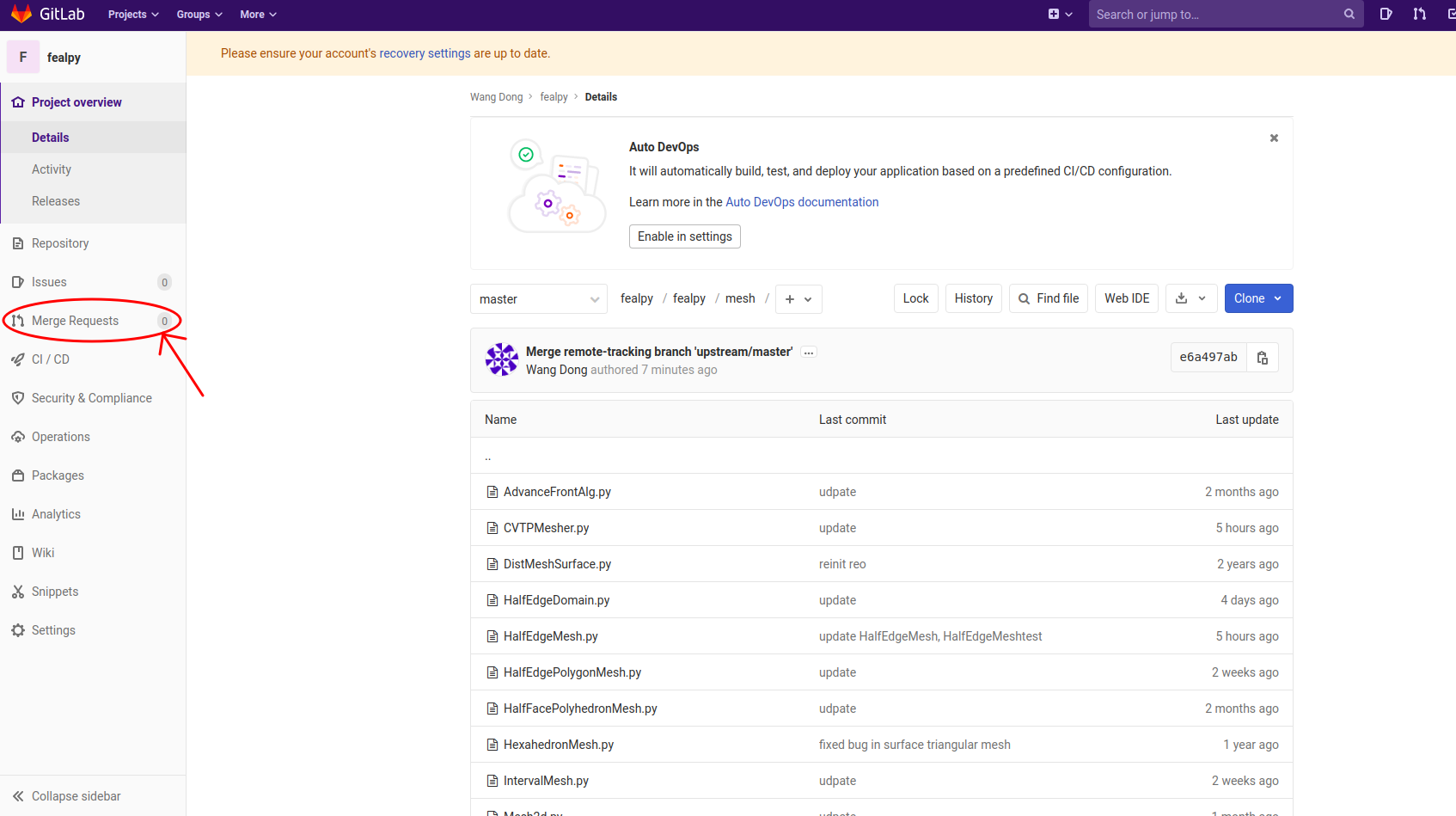Screen dimensions: 1456x816
Task: Open the add file plus dropdown
Action: coord(798,299)
